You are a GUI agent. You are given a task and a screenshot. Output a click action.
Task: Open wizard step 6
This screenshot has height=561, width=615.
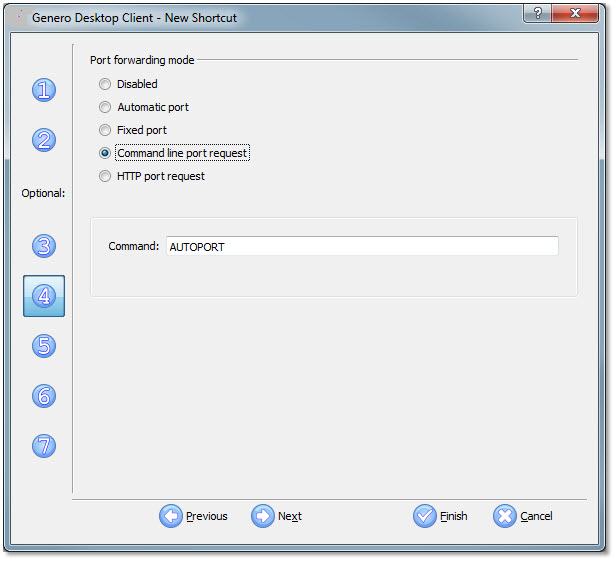point(44,395)
